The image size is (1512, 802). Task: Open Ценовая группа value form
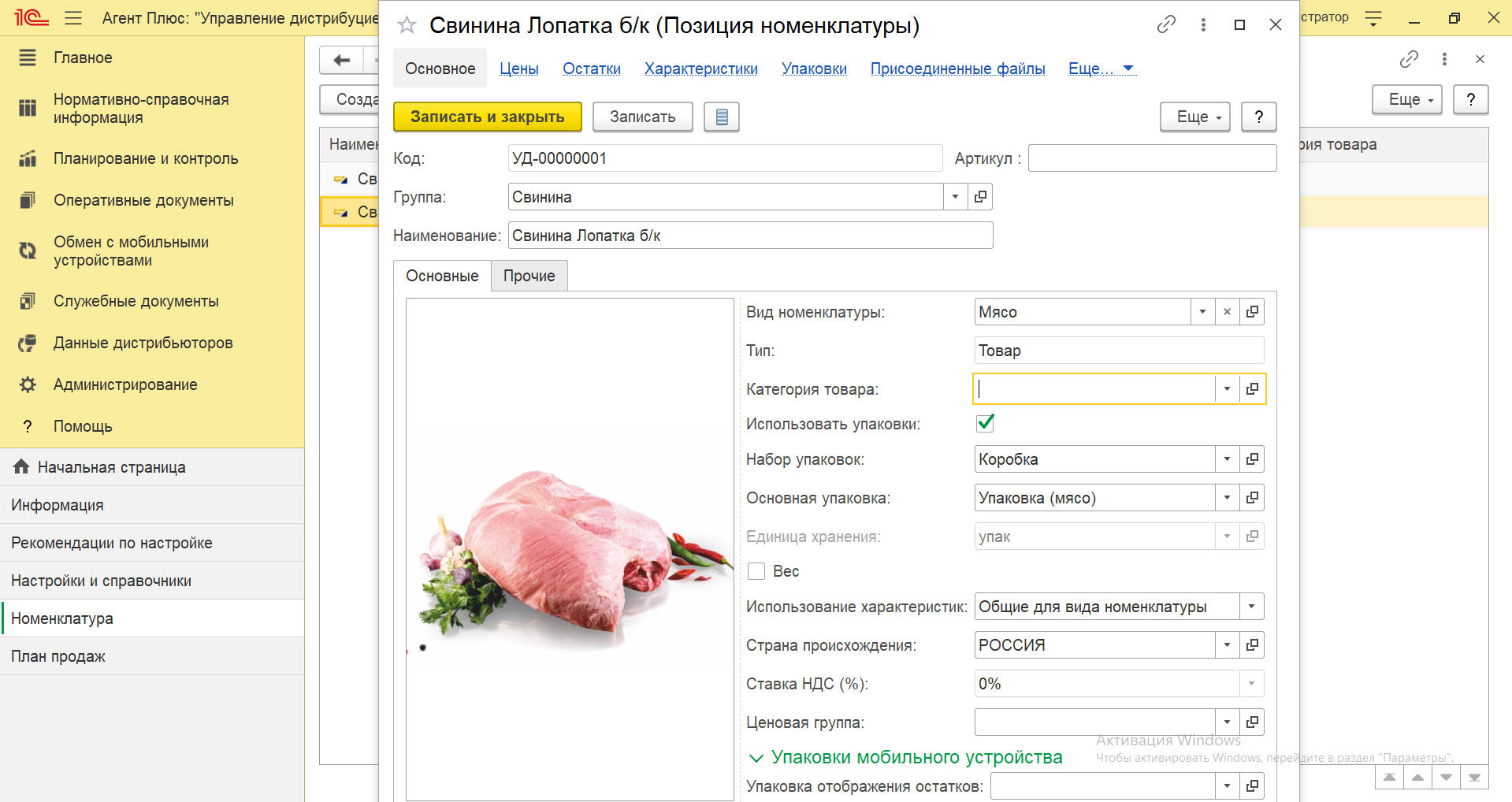tap(1252, 722)
